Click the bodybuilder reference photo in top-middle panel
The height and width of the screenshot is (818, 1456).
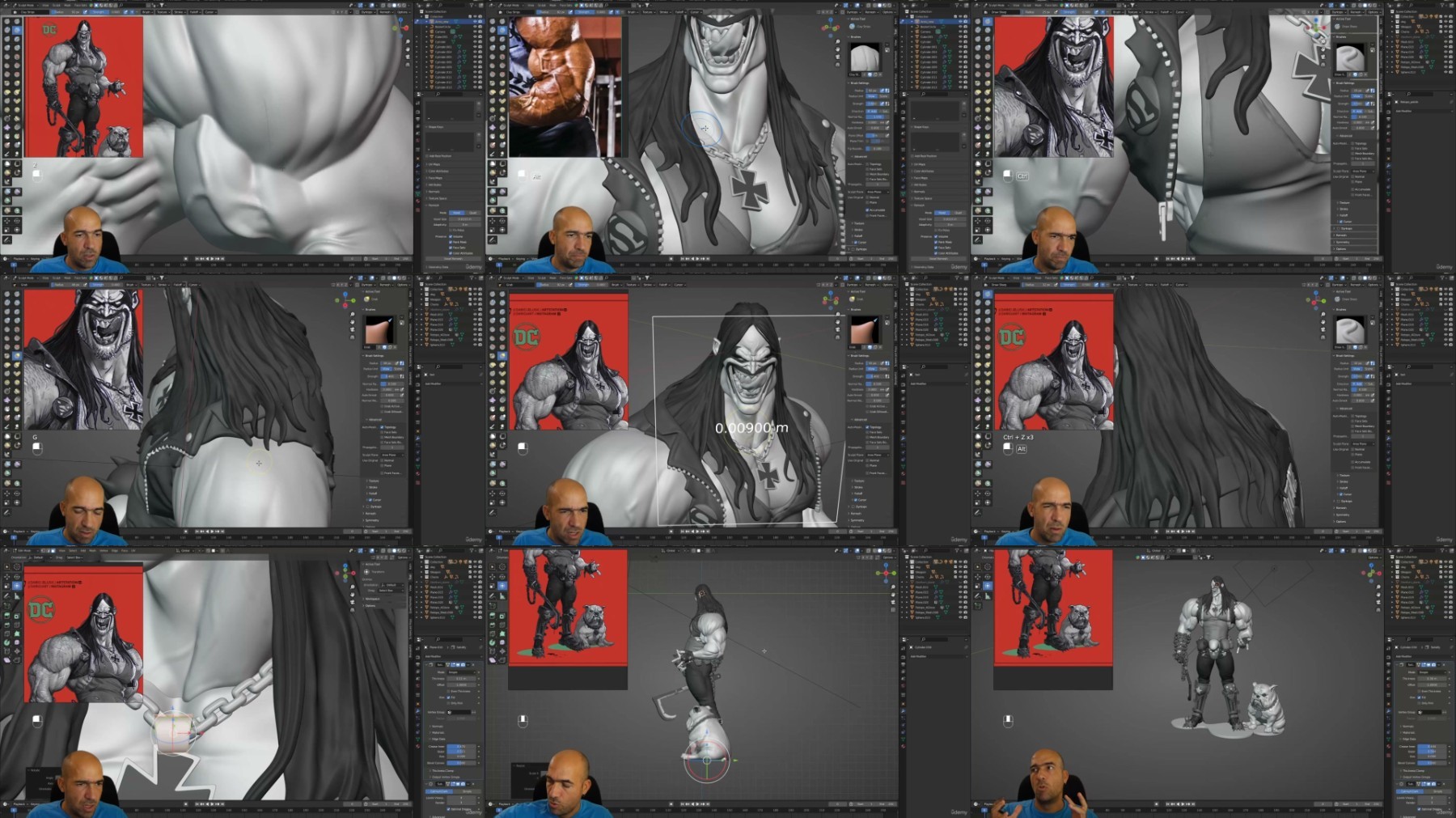point(565,87)
